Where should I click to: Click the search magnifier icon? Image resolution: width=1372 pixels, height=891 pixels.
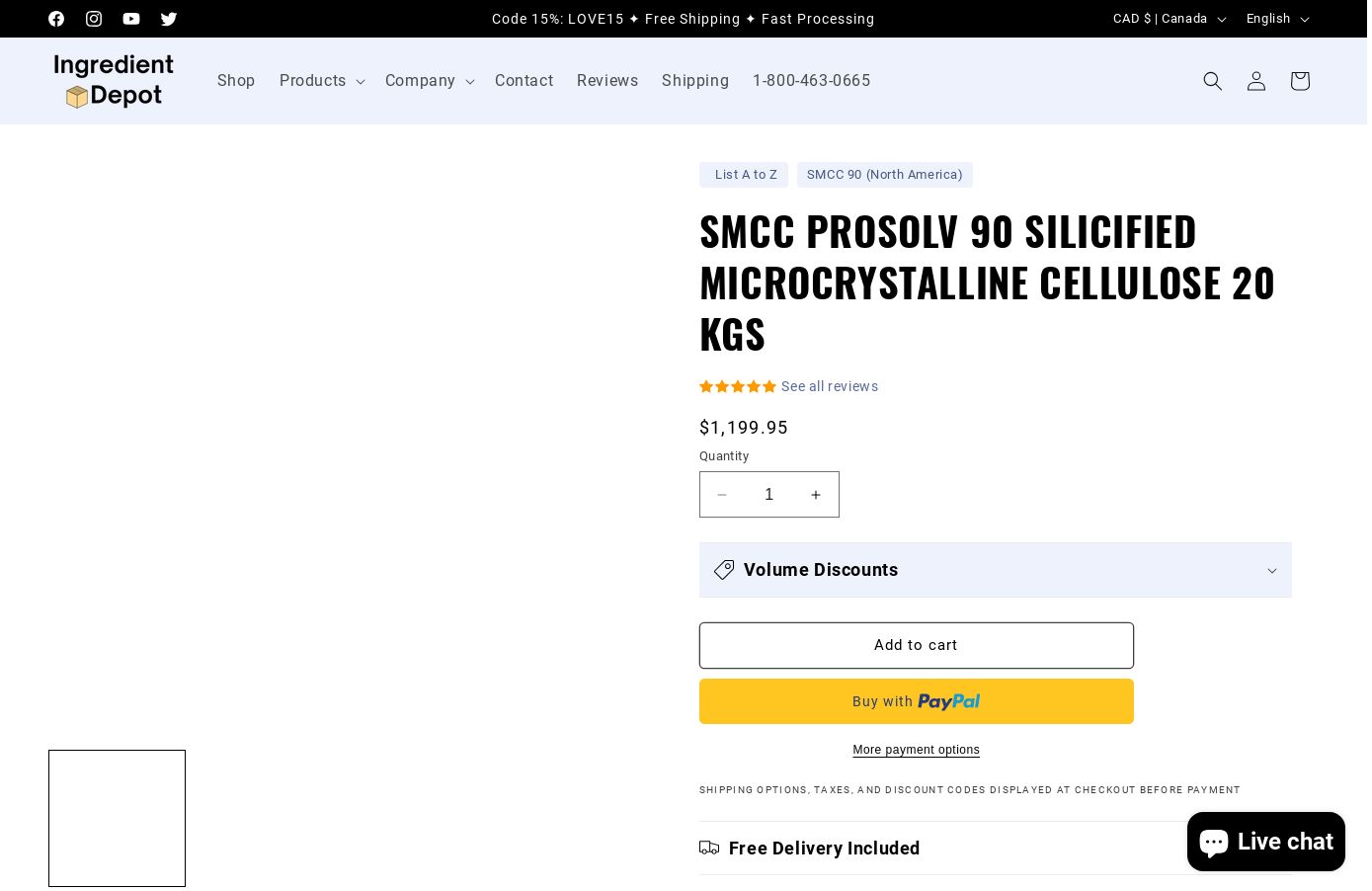[1213, 81]
